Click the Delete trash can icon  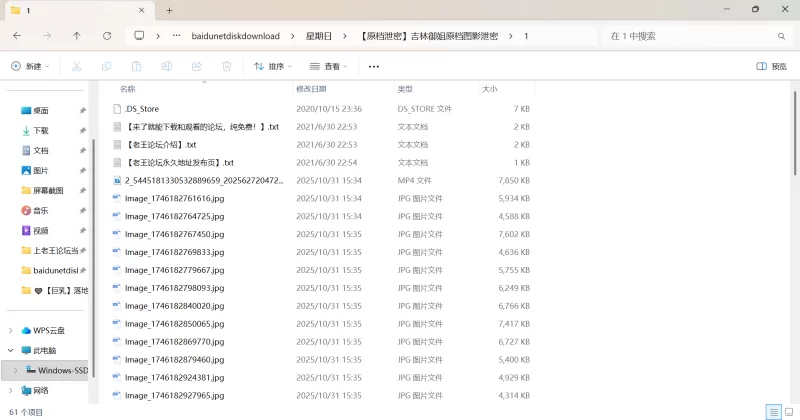(x=226, y=66)
